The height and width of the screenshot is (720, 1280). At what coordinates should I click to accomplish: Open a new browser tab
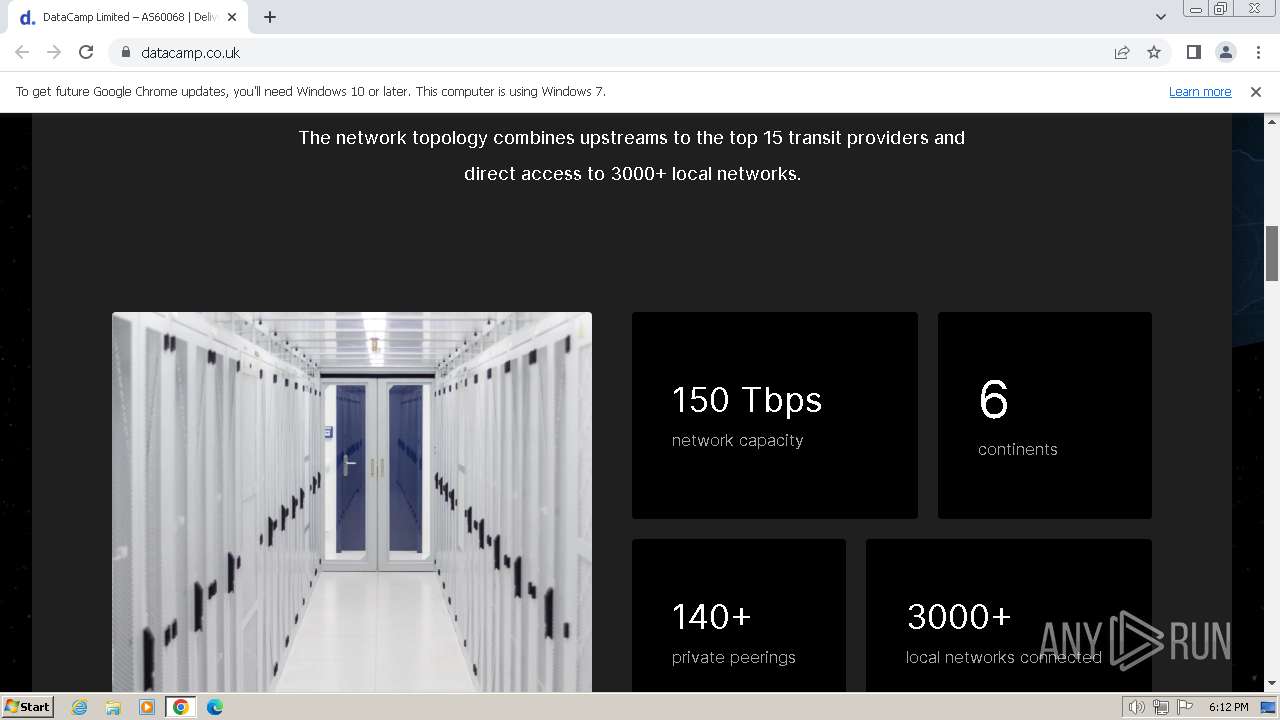270,17
